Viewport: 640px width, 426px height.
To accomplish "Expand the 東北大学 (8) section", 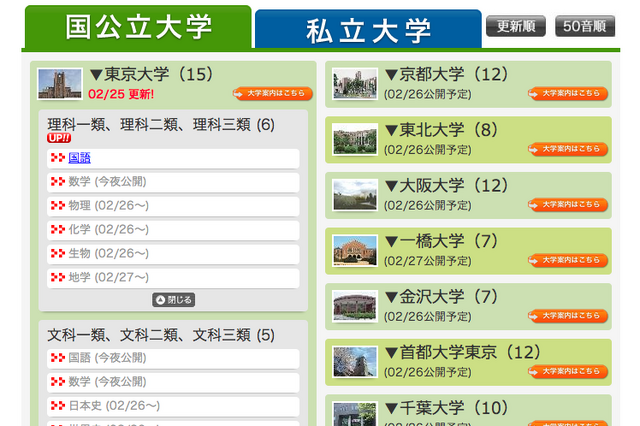I will pos(441,130).
